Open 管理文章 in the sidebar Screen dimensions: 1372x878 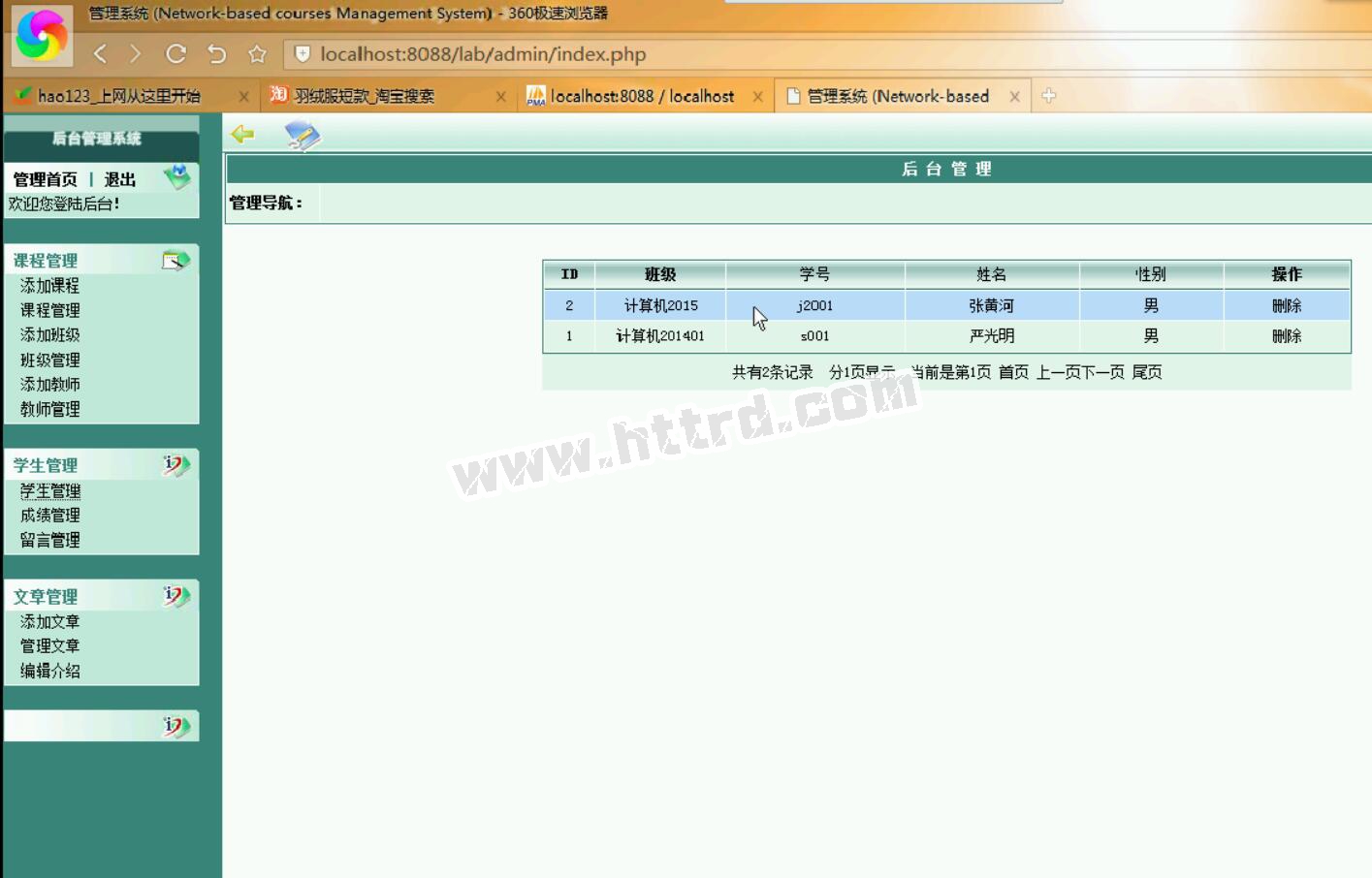tap(50, 646)
